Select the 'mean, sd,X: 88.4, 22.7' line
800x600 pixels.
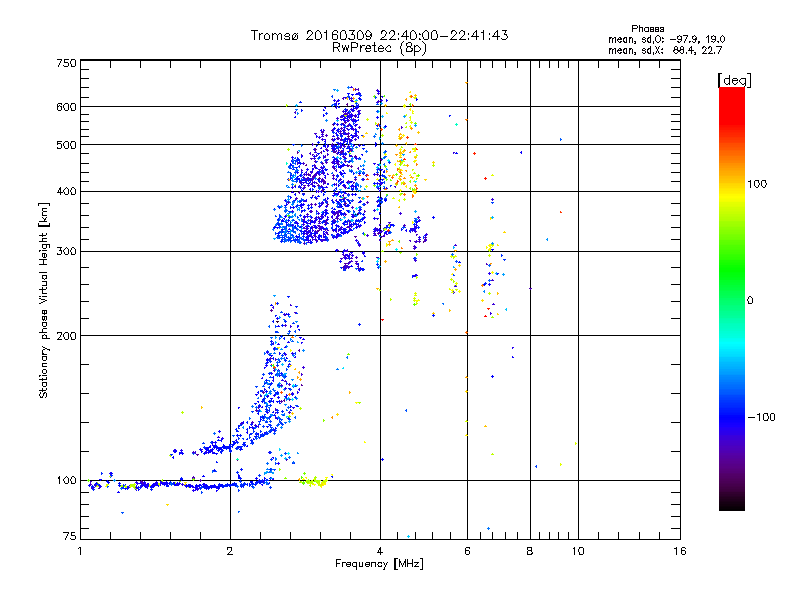665,51
